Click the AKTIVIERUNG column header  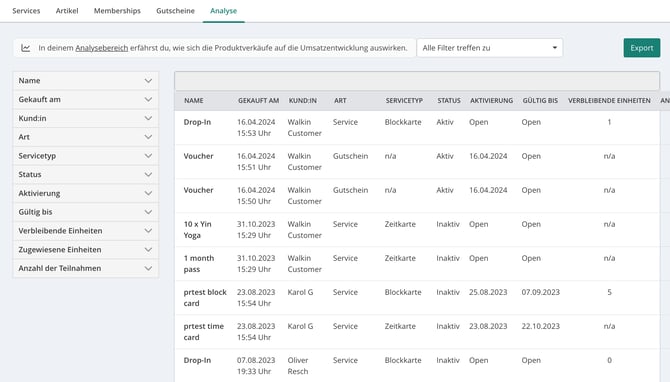coord(491,100)
